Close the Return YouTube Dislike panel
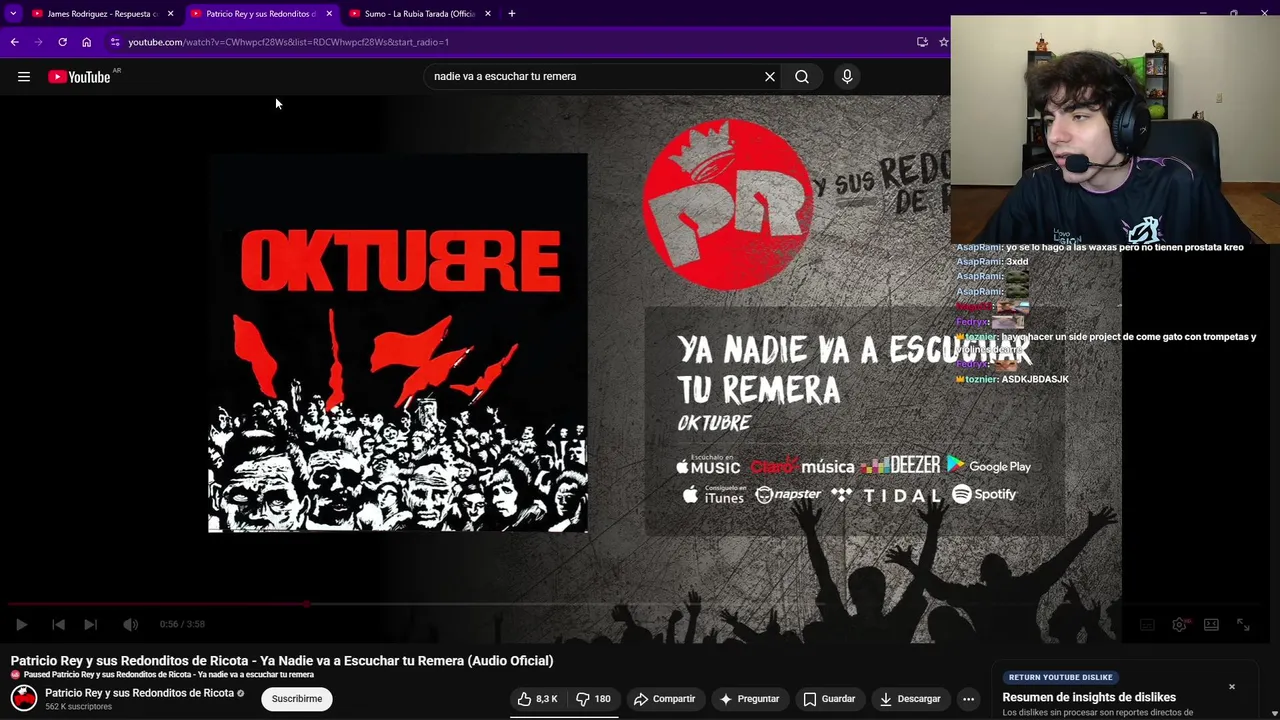Screen dimensions: 1280x720 pos(1232,687)
